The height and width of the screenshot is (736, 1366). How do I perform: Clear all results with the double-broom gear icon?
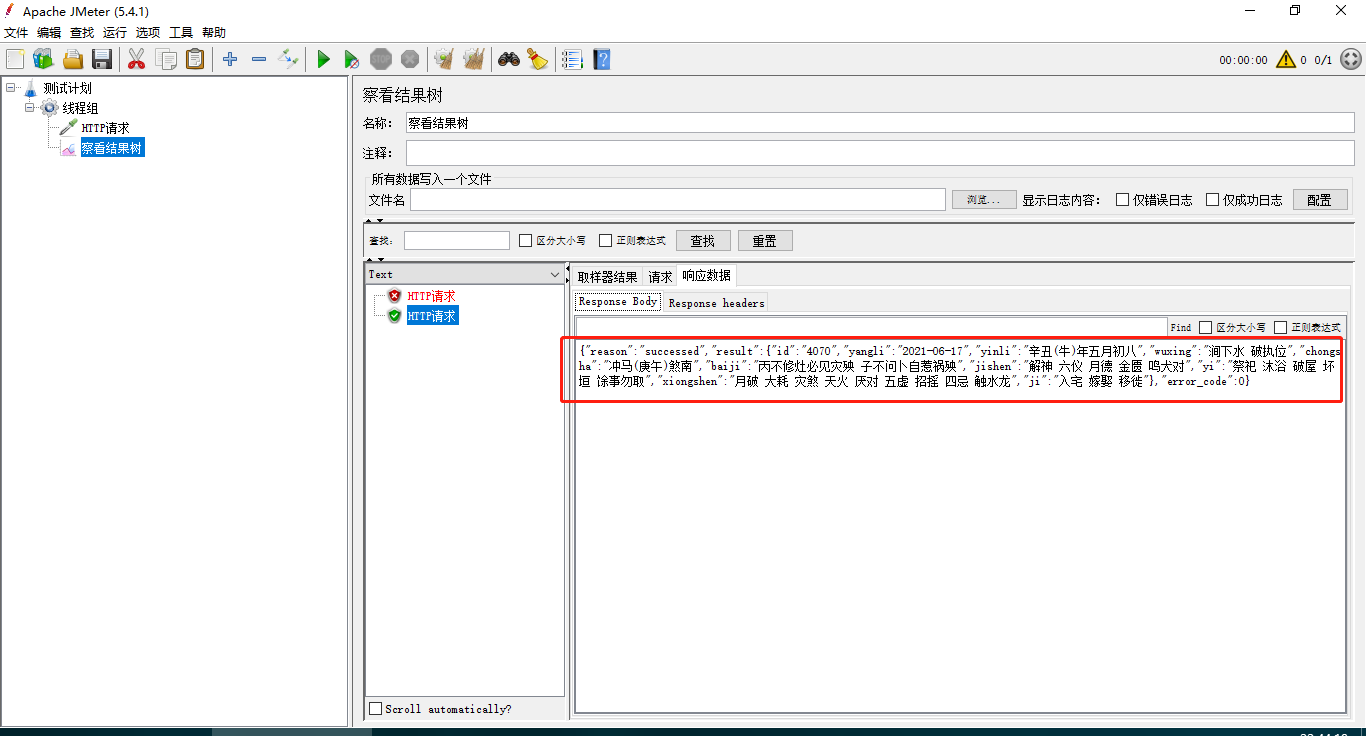pyautogui.click(x=473, y=59)
